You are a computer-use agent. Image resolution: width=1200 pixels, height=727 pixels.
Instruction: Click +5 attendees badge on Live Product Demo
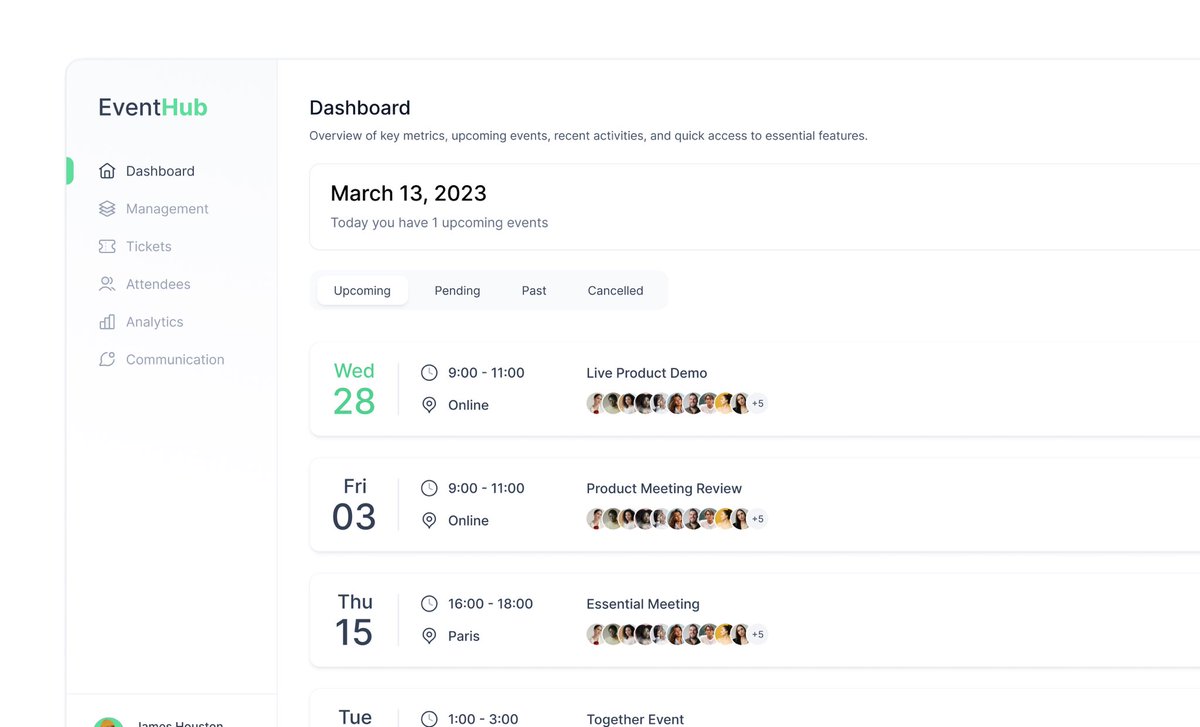758,404
